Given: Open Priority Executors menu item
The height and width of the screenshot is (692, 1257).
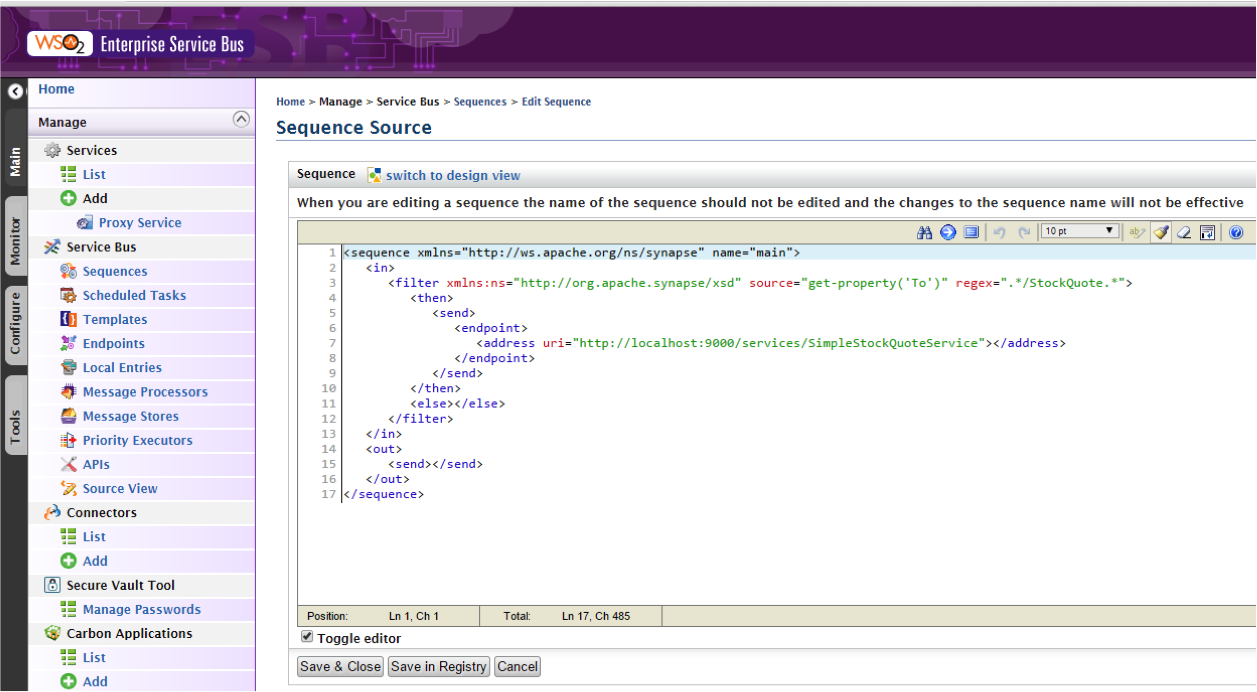Looking at the screenshot, I should [x=138, y=440].
